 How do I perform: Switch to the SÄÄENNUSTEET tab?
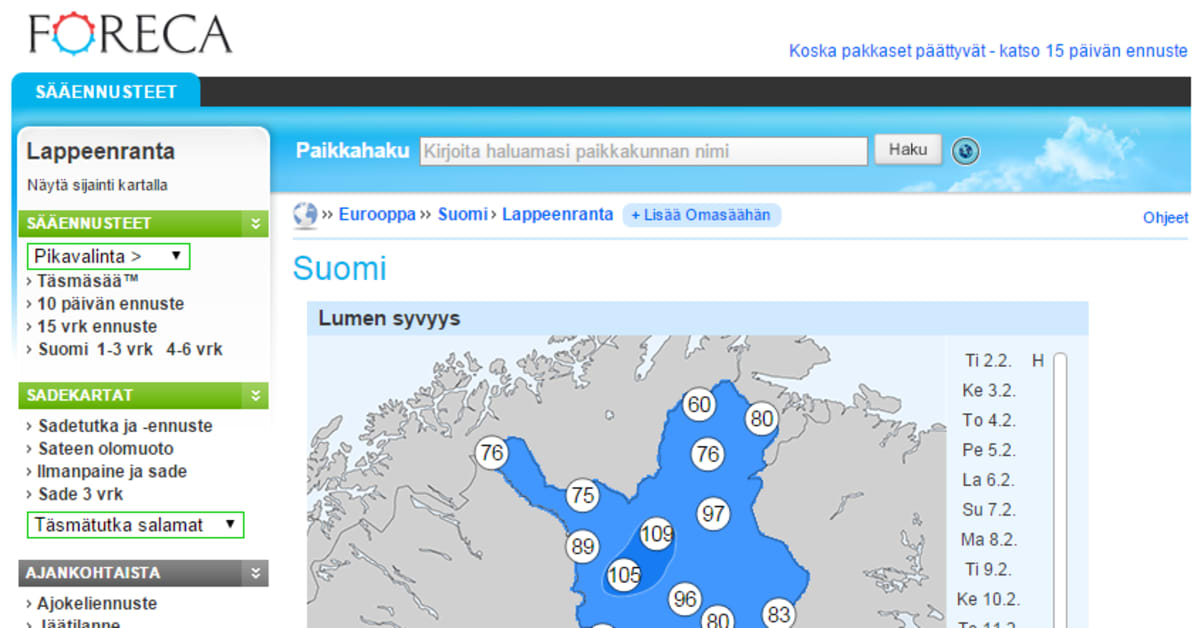105,90
